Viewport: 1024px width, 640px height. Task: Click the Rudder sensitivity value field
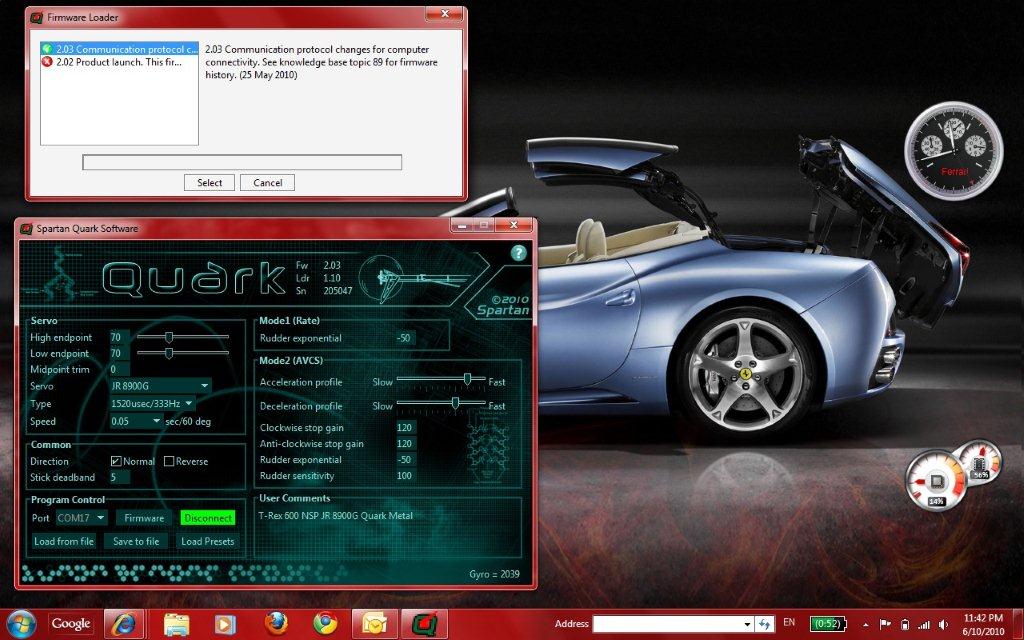(406, 476)
